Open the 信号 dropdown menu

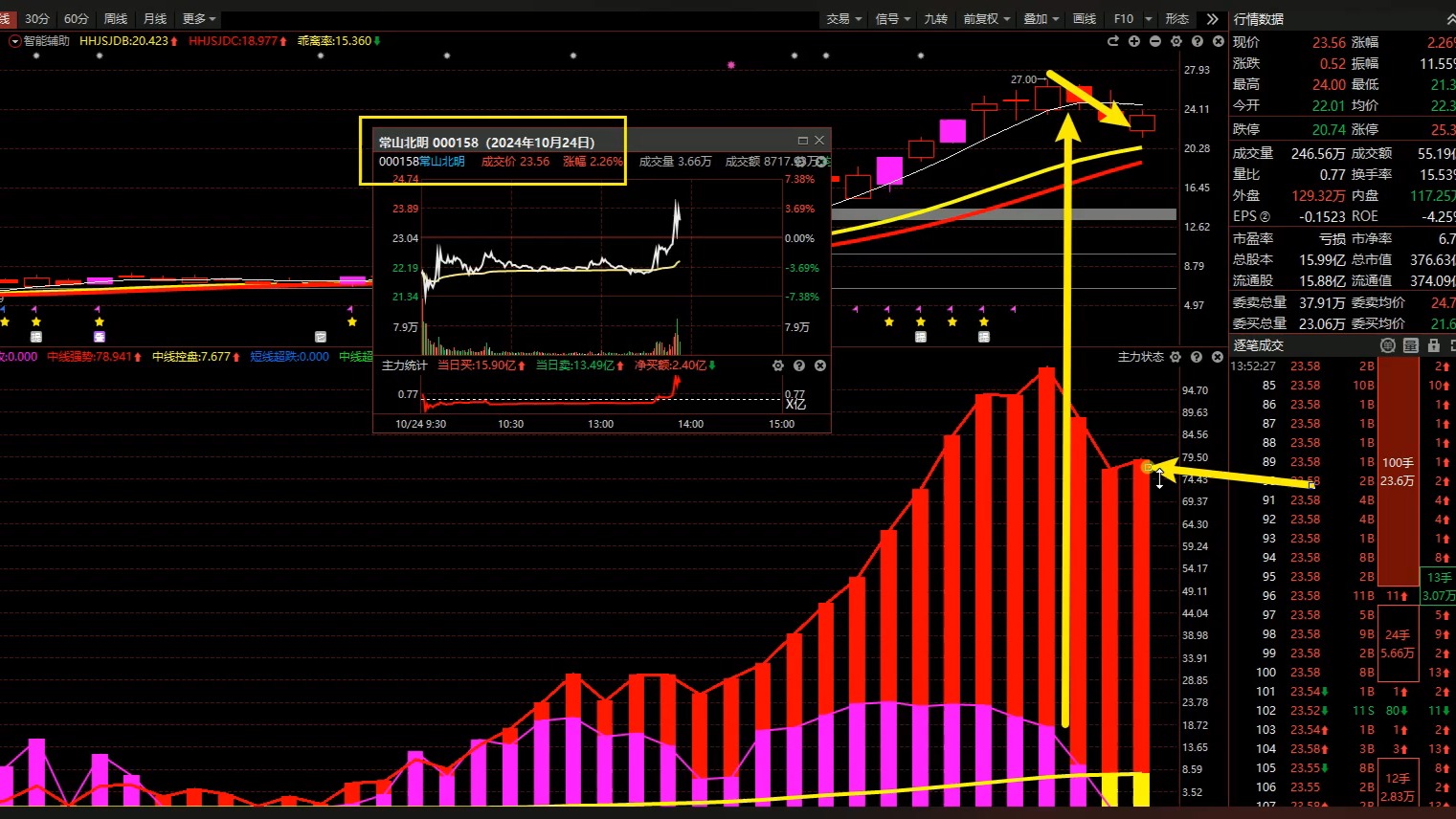pos(893,19)
